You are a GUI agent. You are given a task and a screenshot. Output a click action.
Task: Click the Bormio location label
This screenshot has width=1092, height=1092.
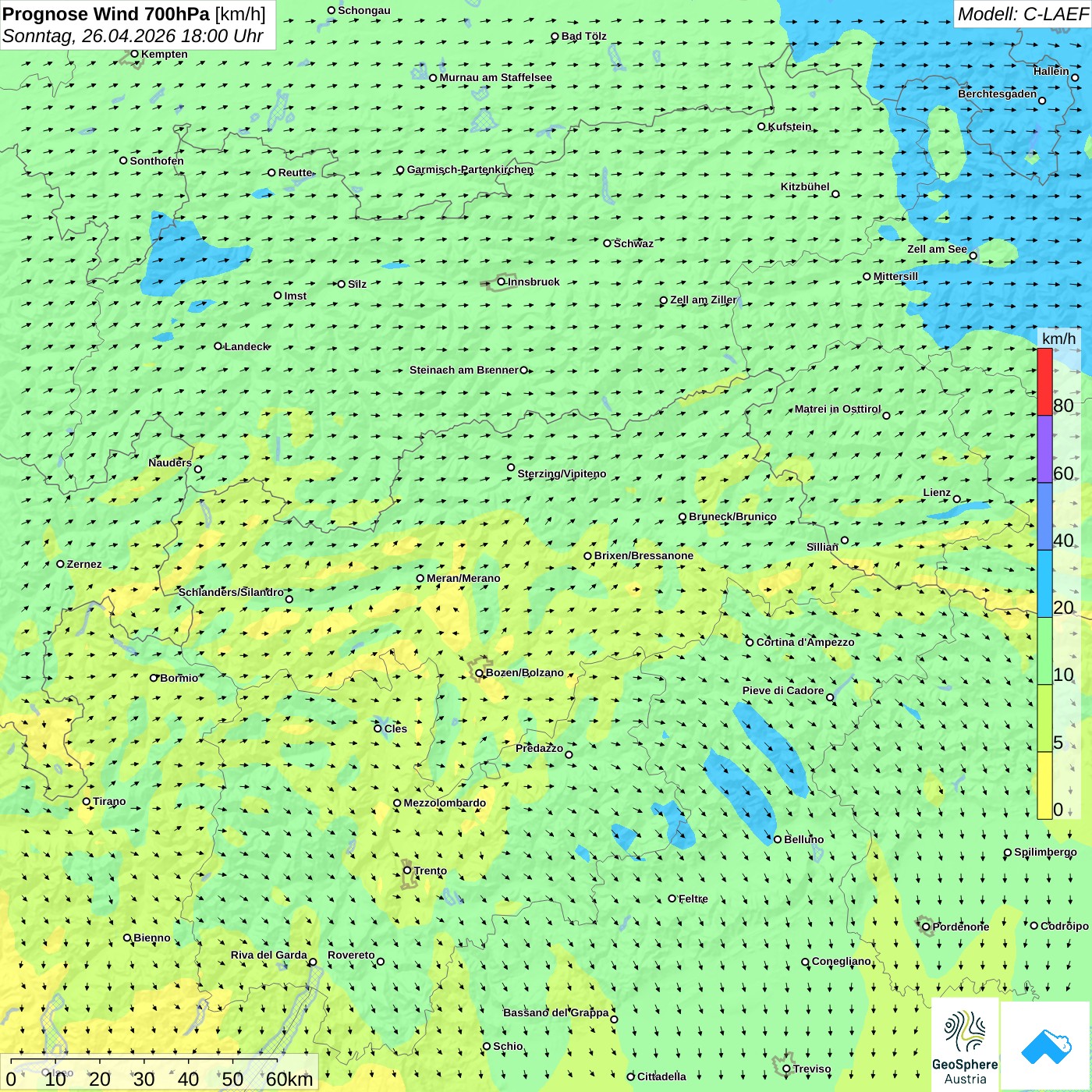[179, 678]
